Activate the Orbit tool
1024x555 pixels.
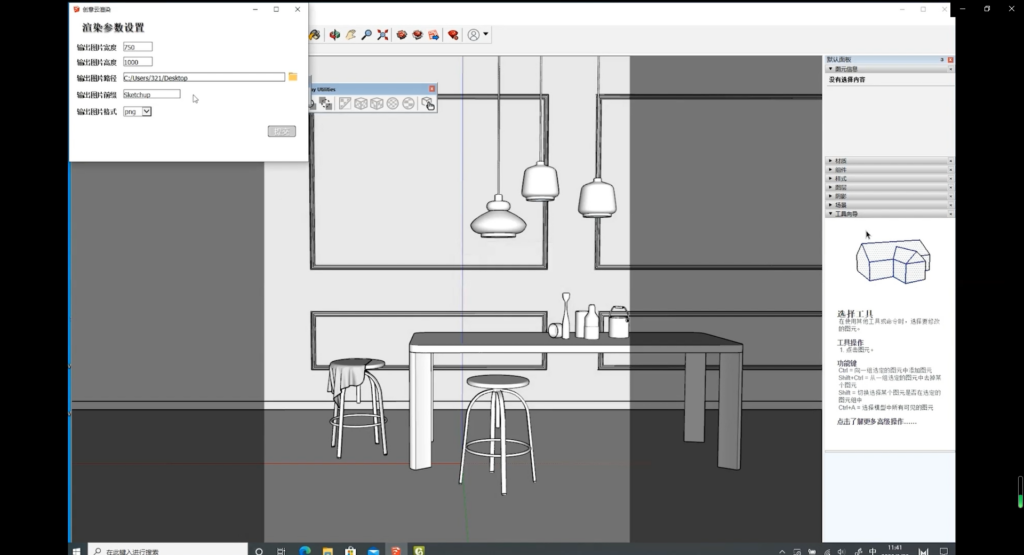334,35
